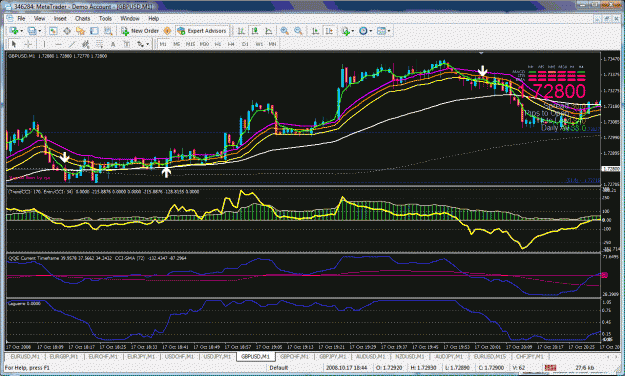Open the Help menu

[153, 18]
